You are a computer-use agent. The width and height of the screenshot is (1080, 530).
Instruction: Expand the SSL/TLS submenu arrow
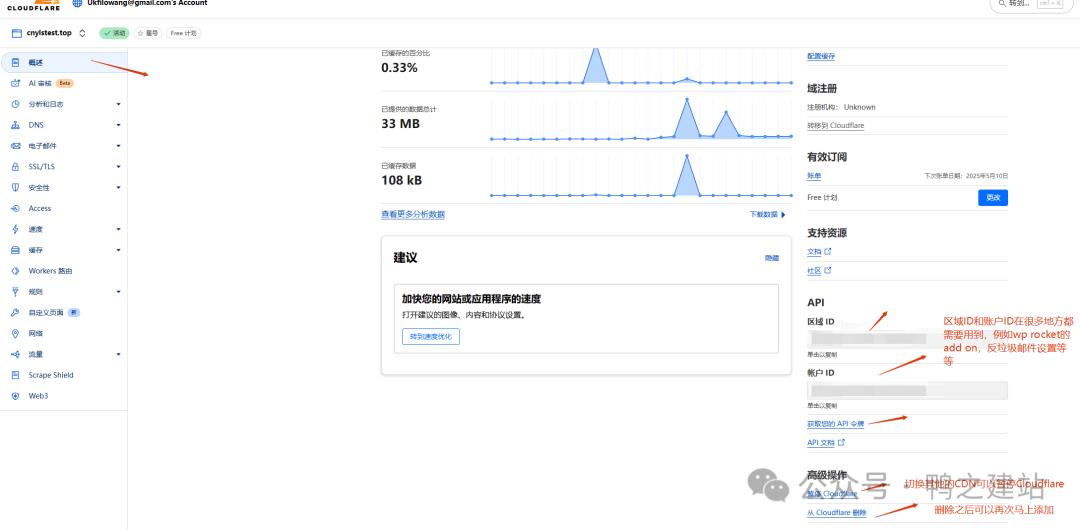point(118,167)
